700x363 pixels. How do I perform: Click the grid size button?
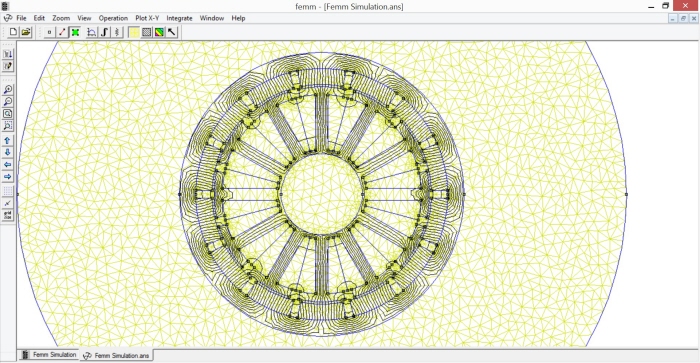point(8,215)
